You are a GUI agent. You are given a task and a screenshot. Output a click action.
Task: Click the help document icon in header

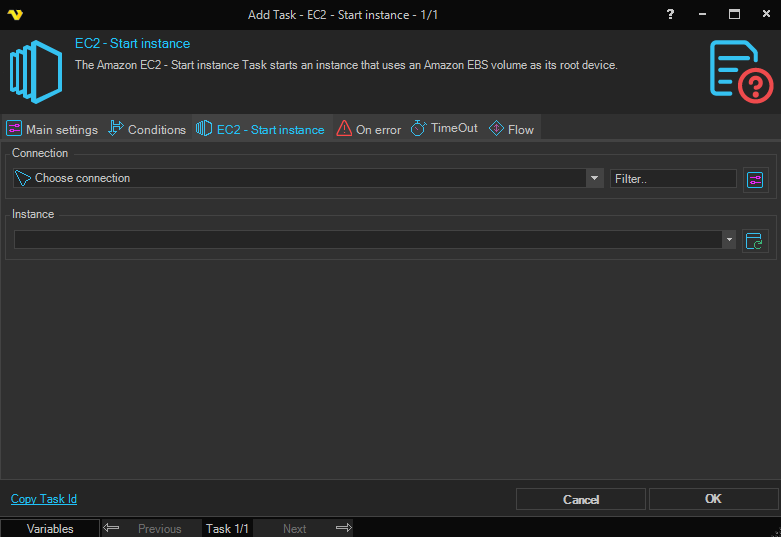tap(741, 69)
